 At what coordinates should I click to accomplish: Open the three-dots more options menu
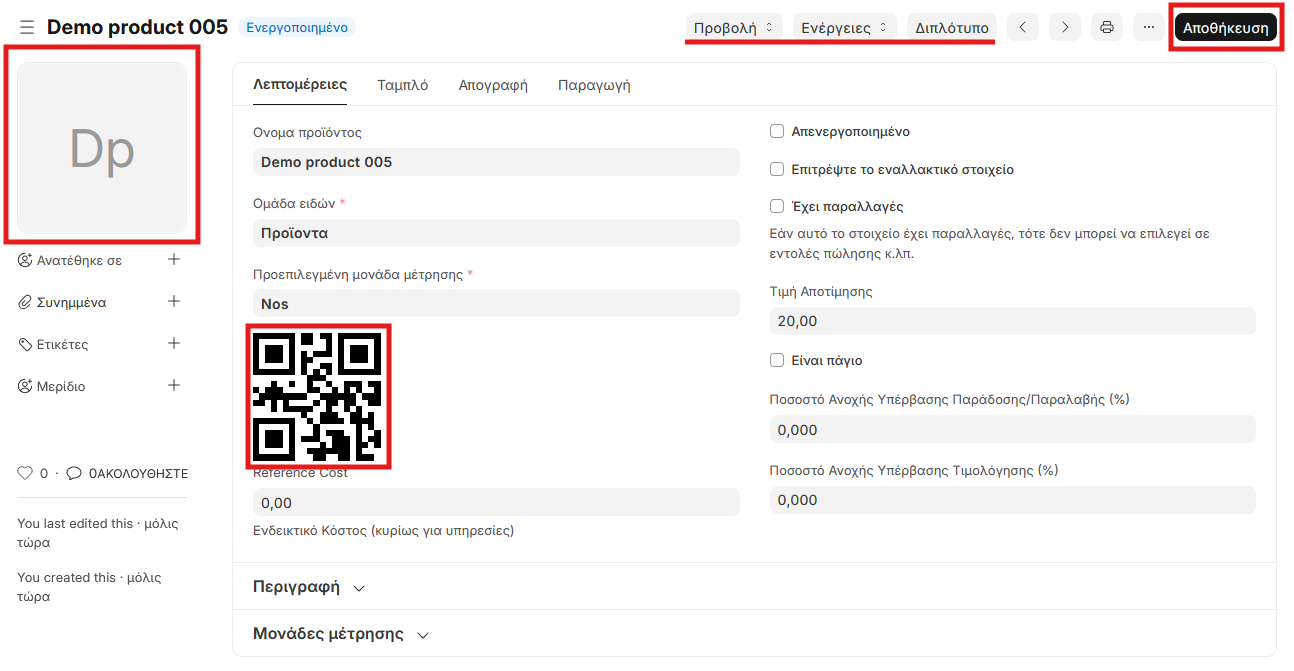1149,28
